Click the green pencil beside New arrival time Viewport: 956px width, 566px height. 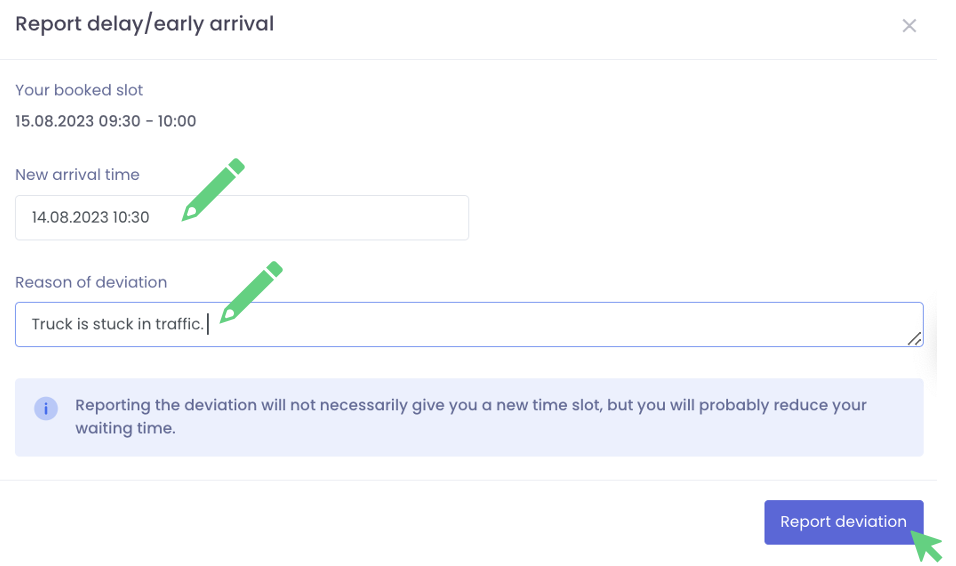click(x=213, y=189)
